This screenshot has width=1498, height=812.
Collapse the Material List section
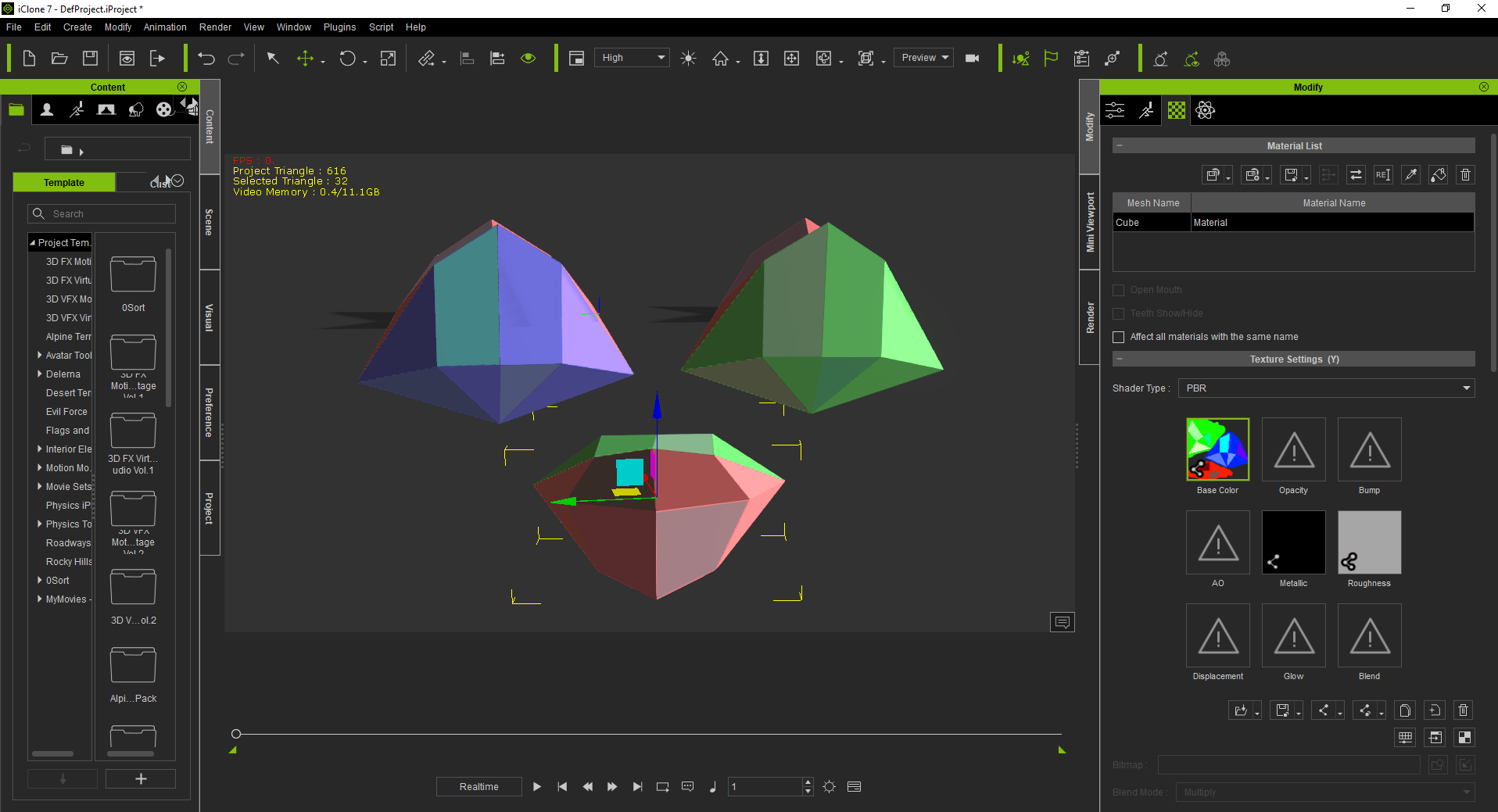[x=1120, y=146]
